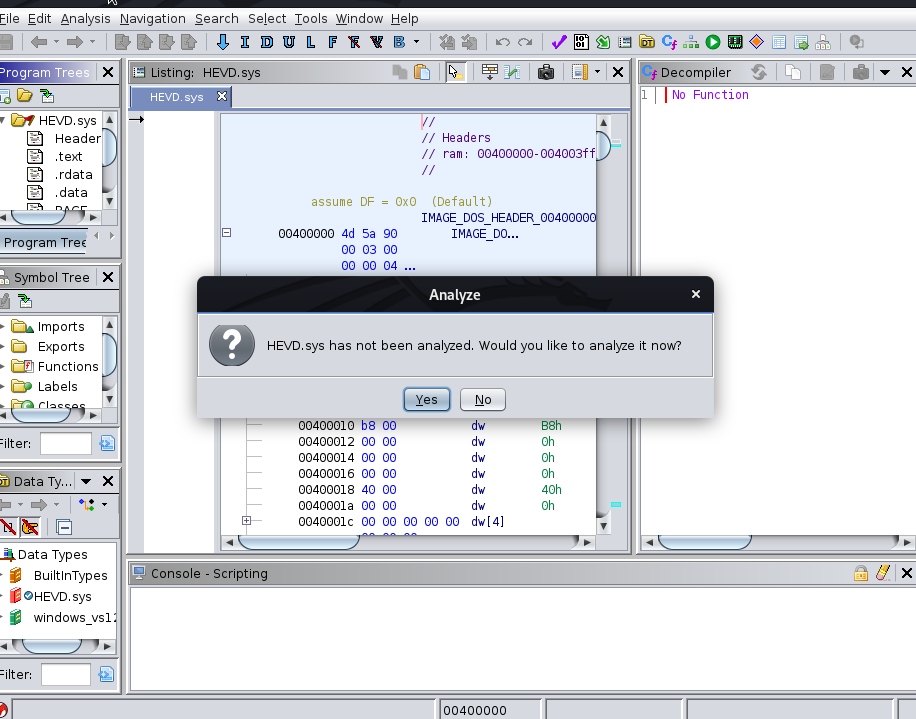The width and height of the screenshot is (916, 719).
Task: Go to next Instruction (I icon)
Action: pyautogui.click(x=245, y=42)
